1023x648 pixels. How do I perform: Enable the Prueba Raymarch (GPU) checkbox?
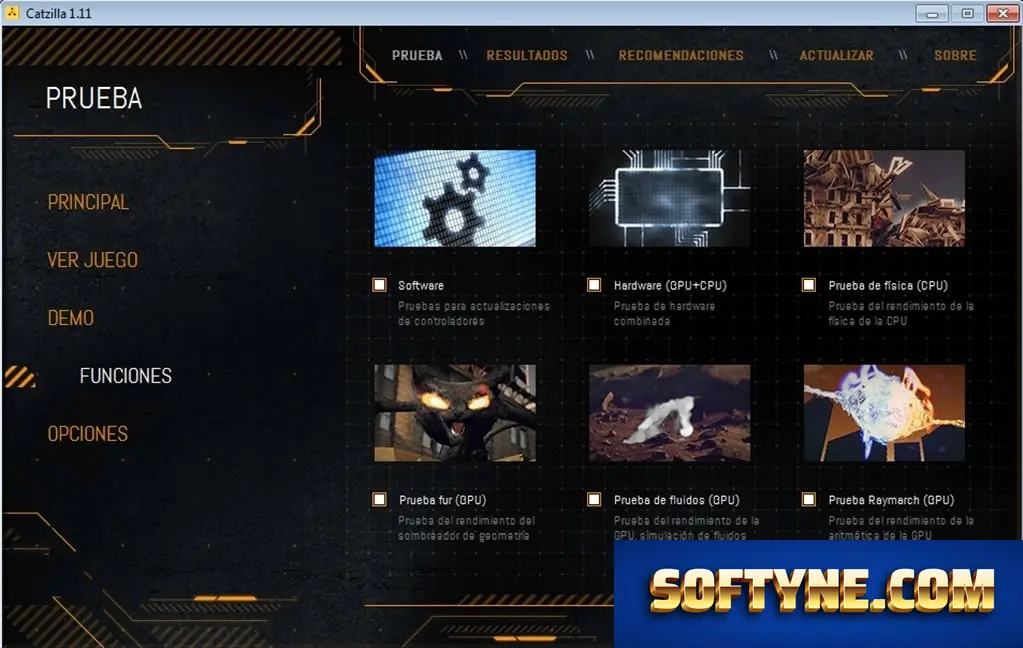point(808,499)
